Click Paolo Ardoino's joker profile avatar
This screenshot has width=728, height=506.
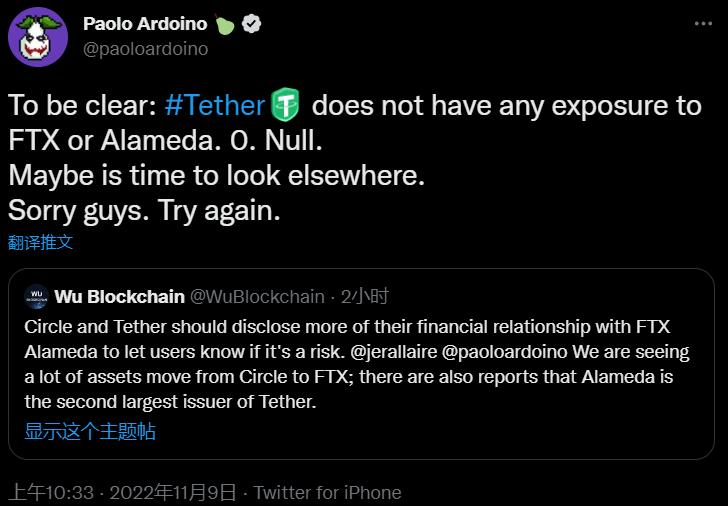38,36
